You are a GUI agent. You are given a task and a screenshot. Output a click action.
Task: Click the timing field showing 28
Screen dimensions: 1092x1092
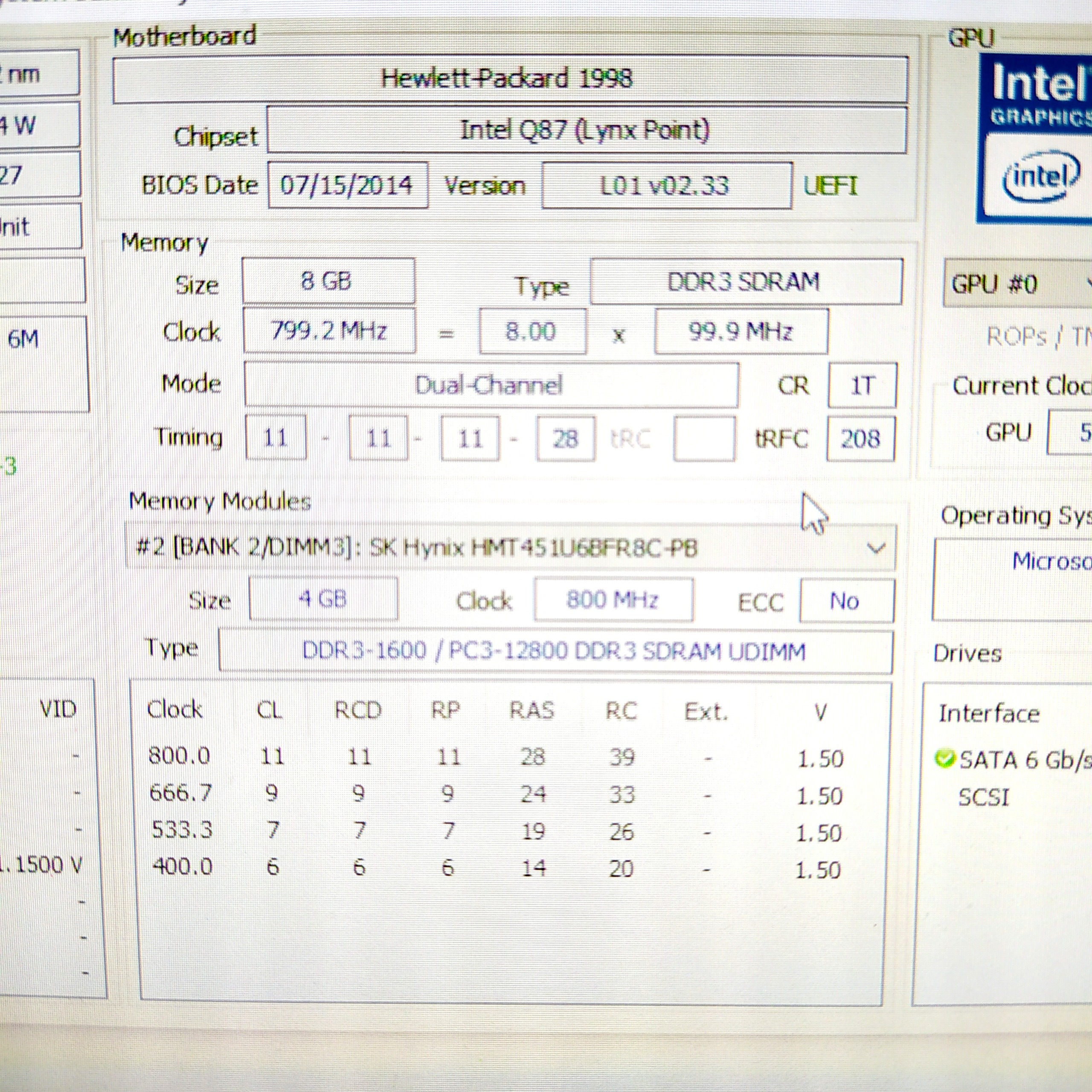tap(566, 439)
